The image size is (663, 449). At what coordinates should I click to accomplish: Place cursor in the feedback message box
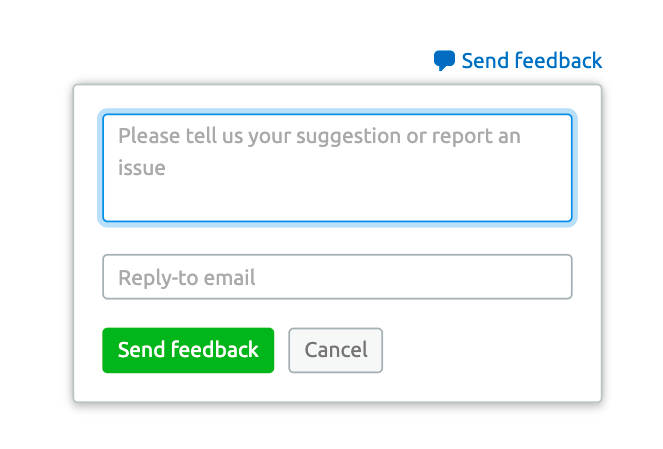tap(337, 168)
